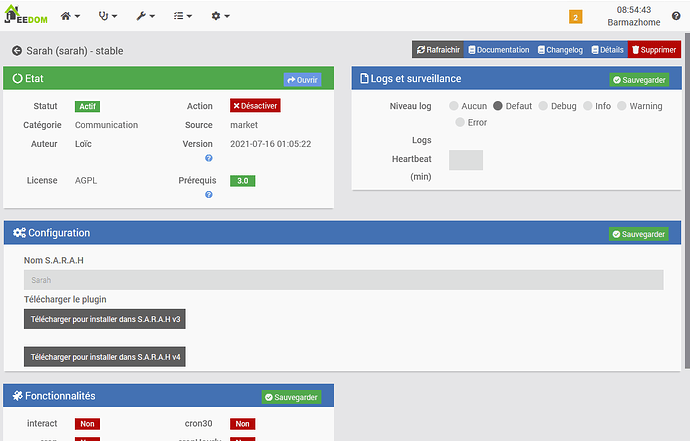Open plugin Détails
690x441 pixels.
[x=607, y=50]
